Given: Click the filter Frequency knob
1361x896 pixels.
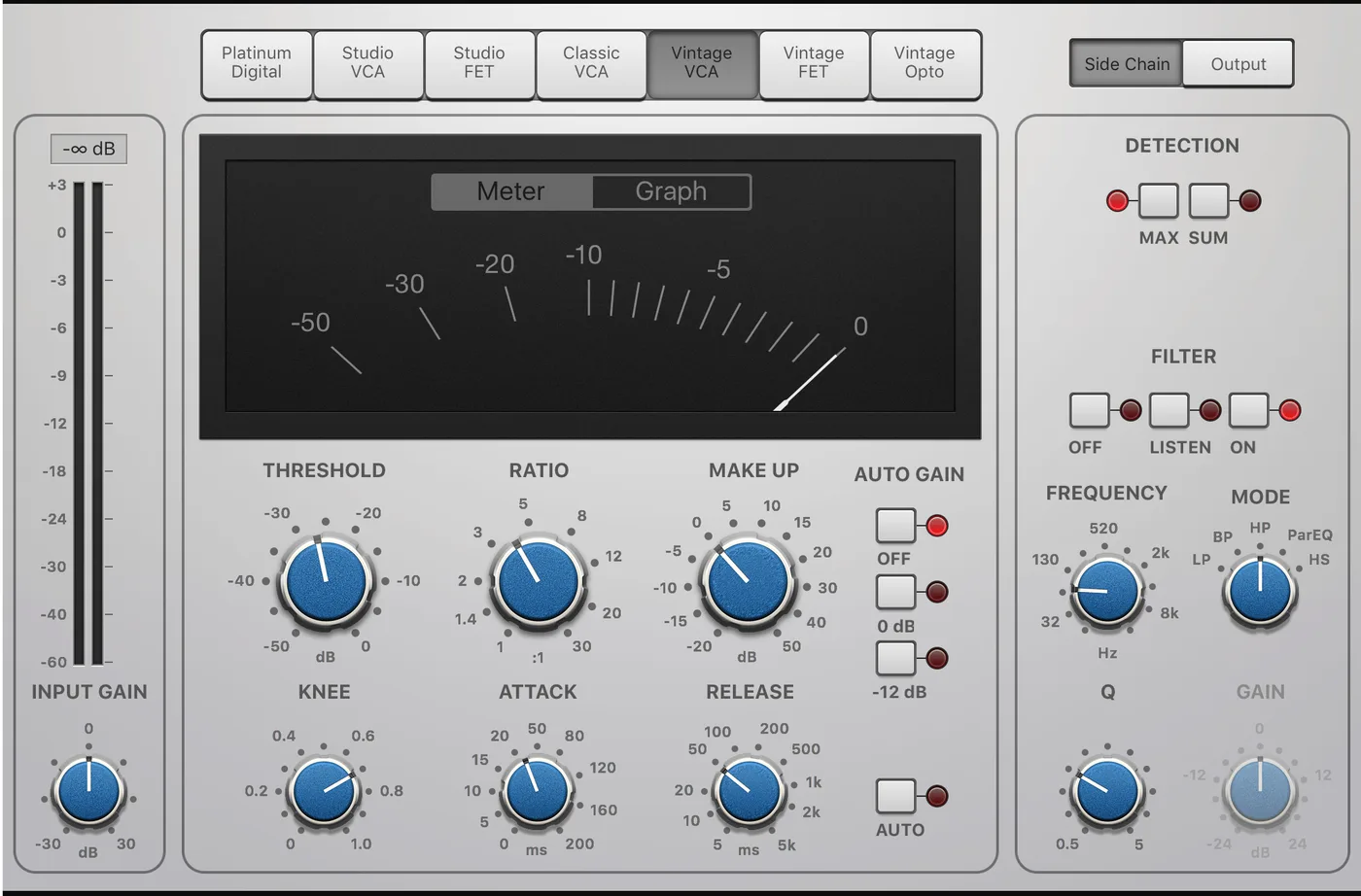Looking at the screenshot, I should coord(1106,592).
